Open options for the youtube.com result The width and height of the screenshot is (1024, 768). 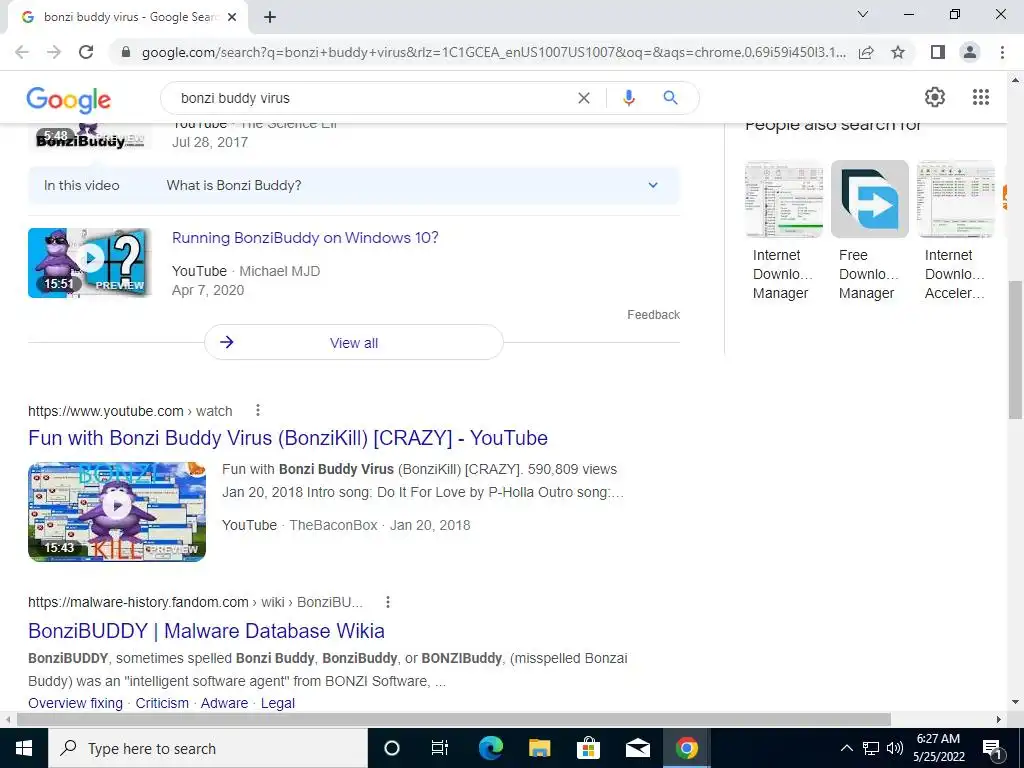(x=258, y=410)
